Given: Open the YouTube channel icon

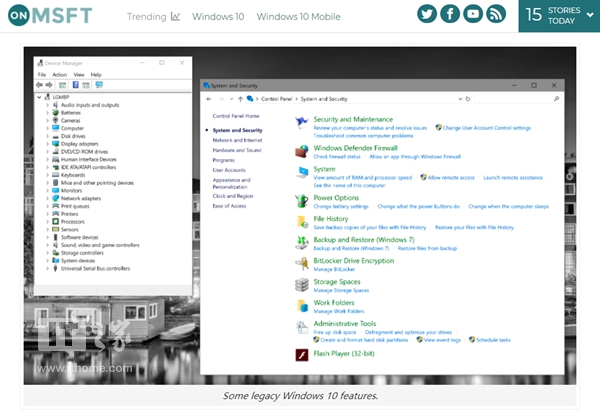Looking at the screenshot, I should 475,15.
